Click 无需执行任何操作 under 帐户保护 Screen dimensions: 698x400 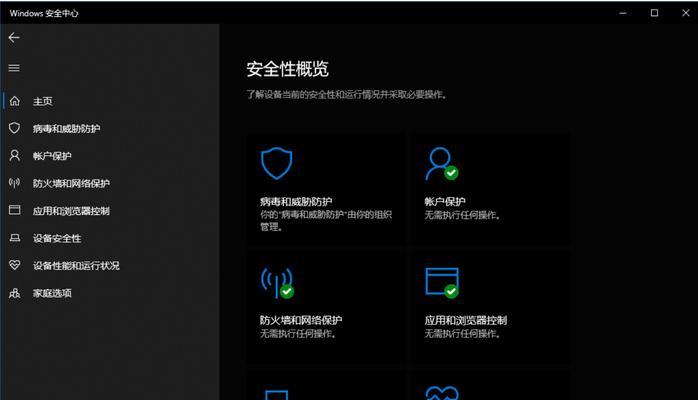coord(462,215)
